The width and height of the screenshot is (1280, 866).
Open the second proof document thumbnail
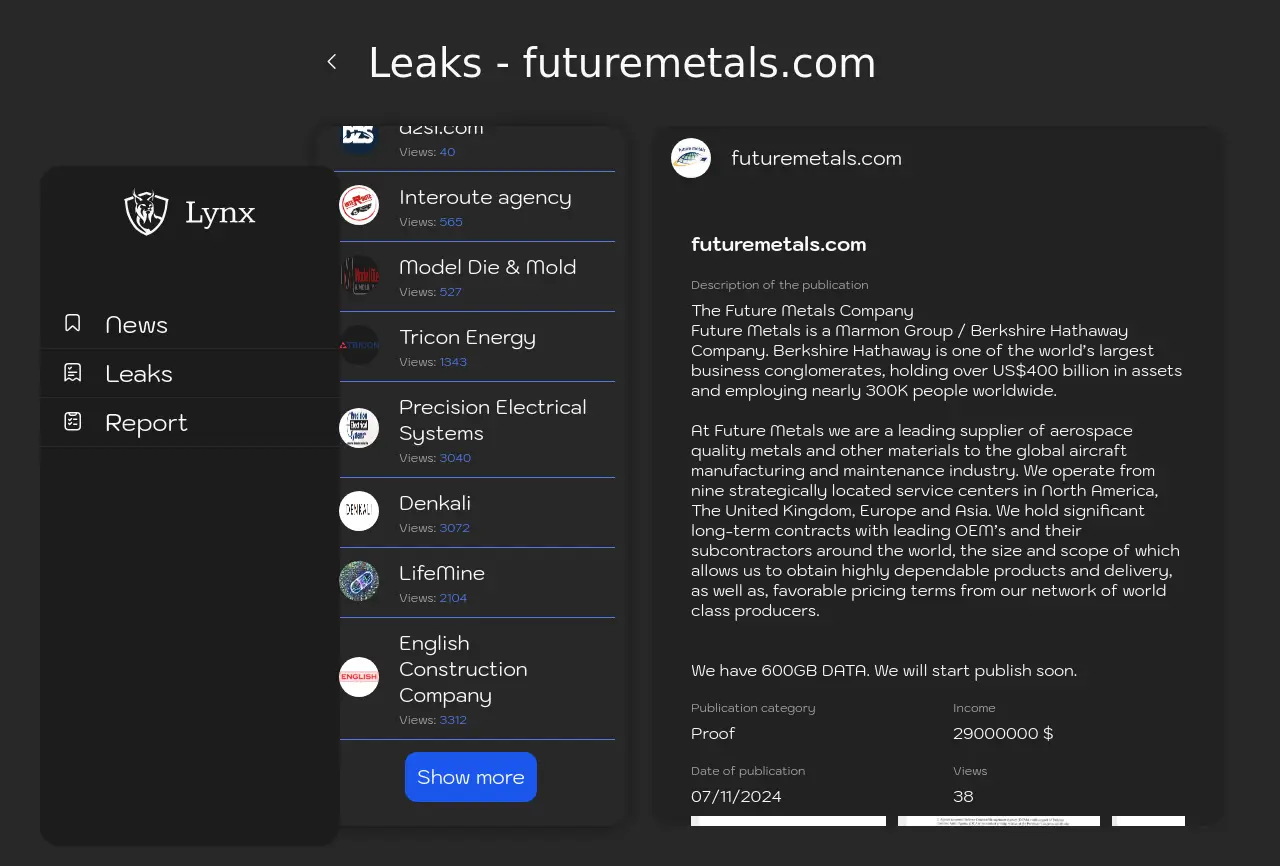[x=998, y=821]
